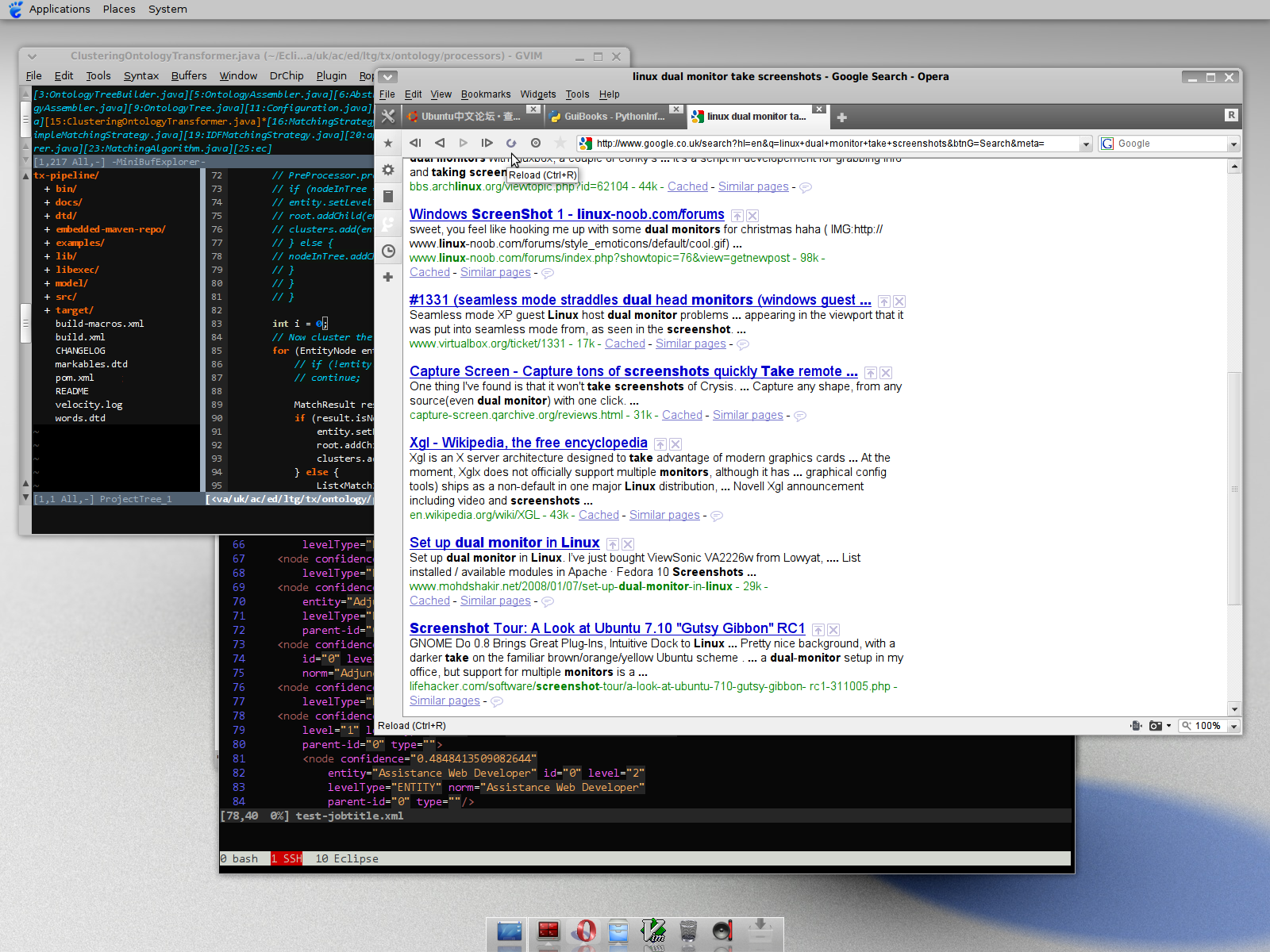Toggle Fit to Width in Opera status bar
Image resolution: width=1270 pixels, height=952 pixels.
click(1137, 726)
